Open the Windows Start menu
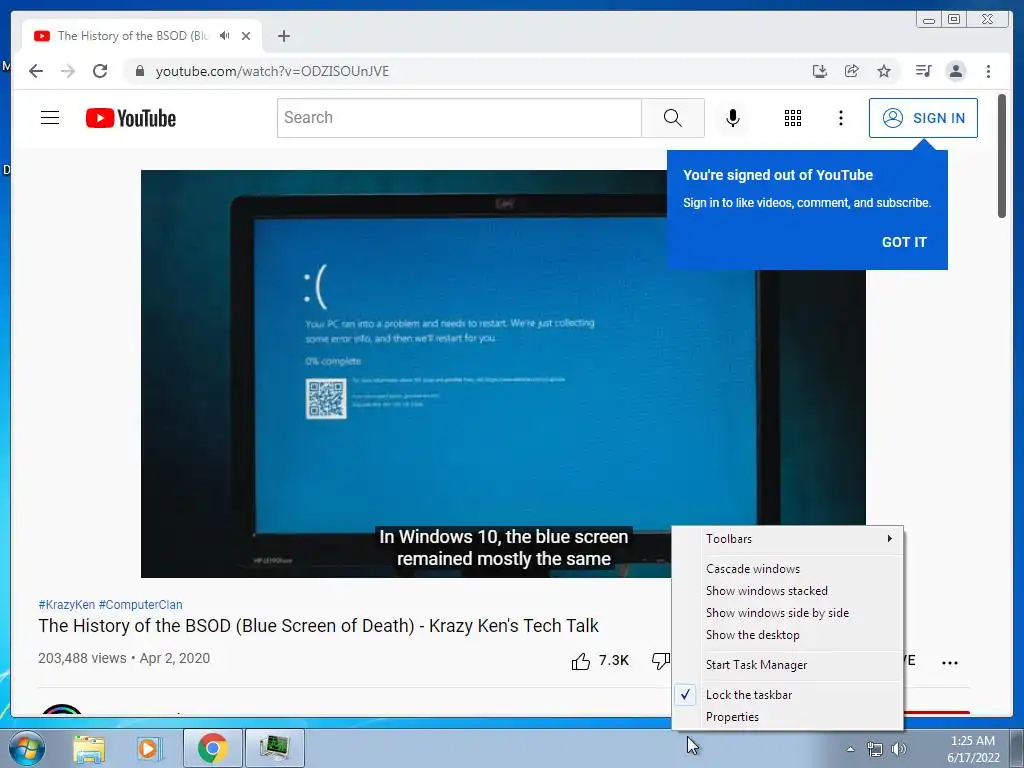 [26, 748]
